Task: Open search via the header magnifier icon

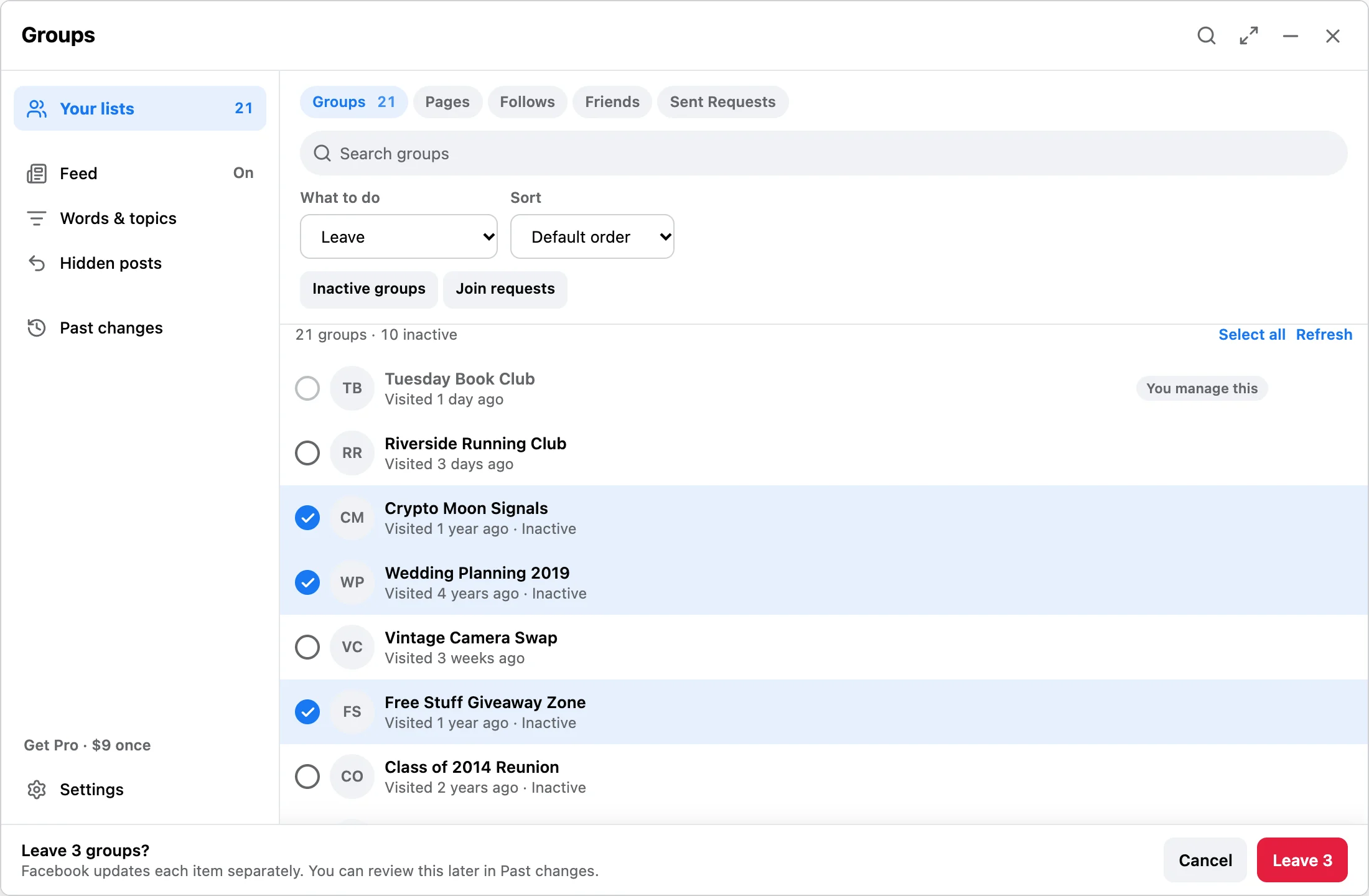Action: click(1207, 36)
